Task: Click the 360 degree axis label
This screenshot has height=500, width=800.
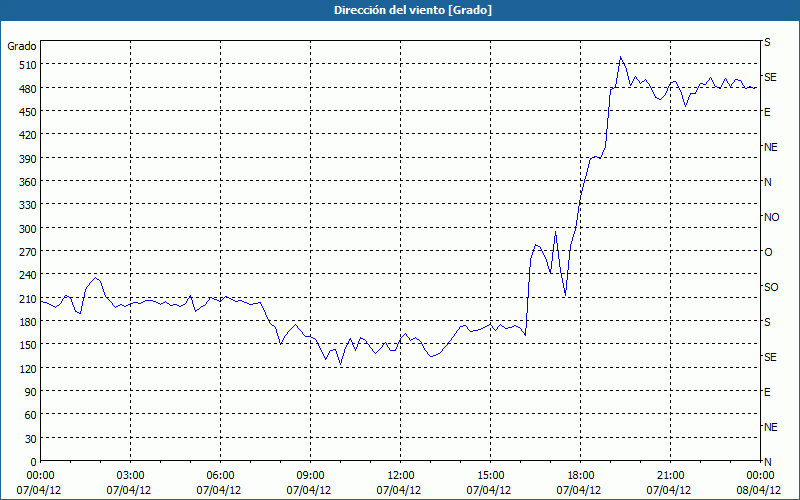Action: 28,182
